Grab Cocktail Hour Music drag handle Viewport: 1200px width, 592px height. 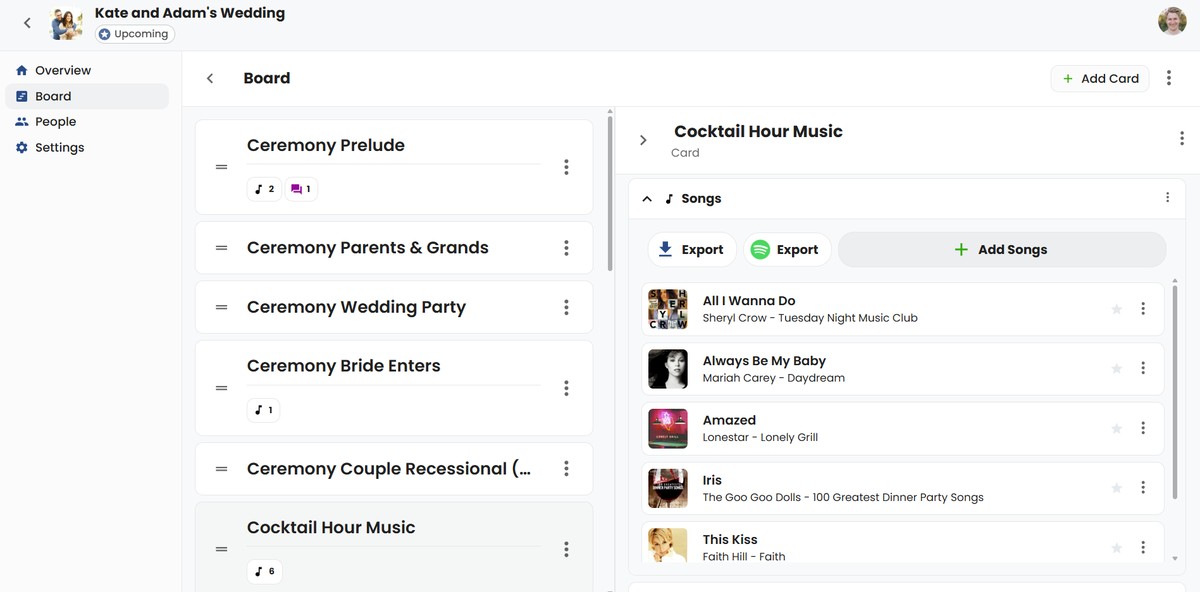[222, 549]
